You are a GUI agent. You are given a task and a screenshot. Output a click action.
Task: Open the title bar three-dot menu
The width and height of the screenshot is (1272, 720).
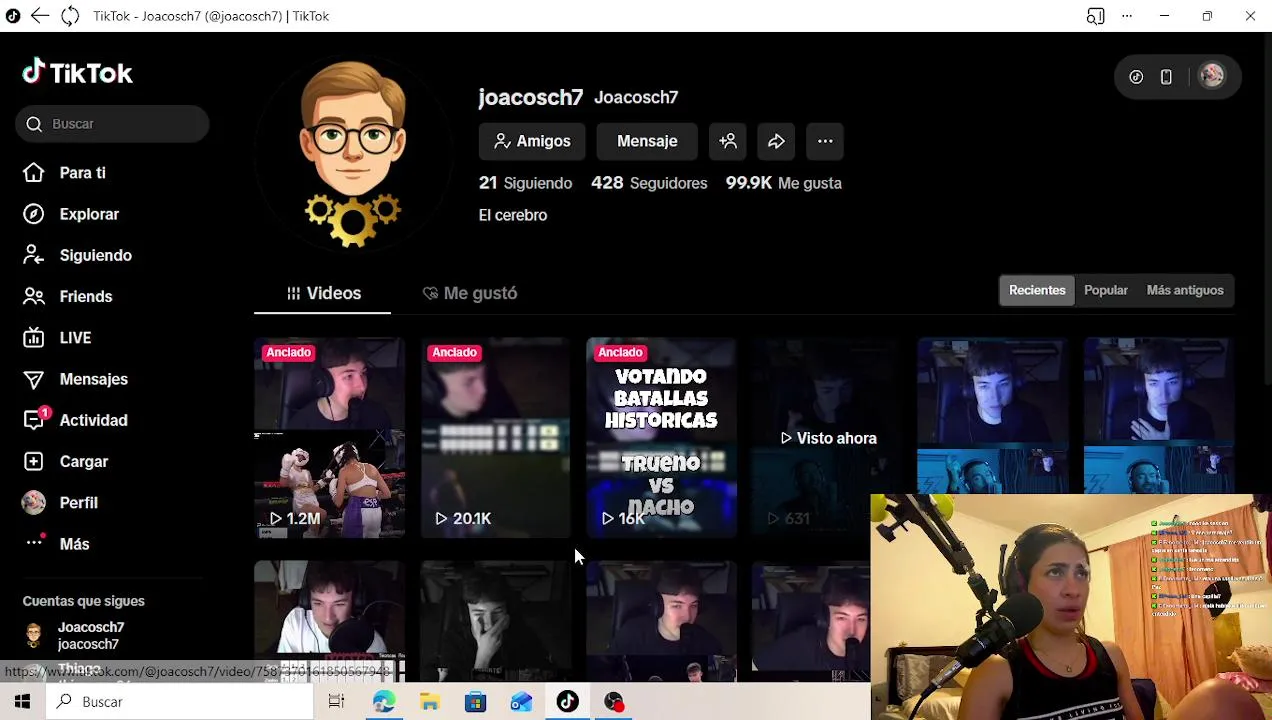click(x=1127, y=16)
